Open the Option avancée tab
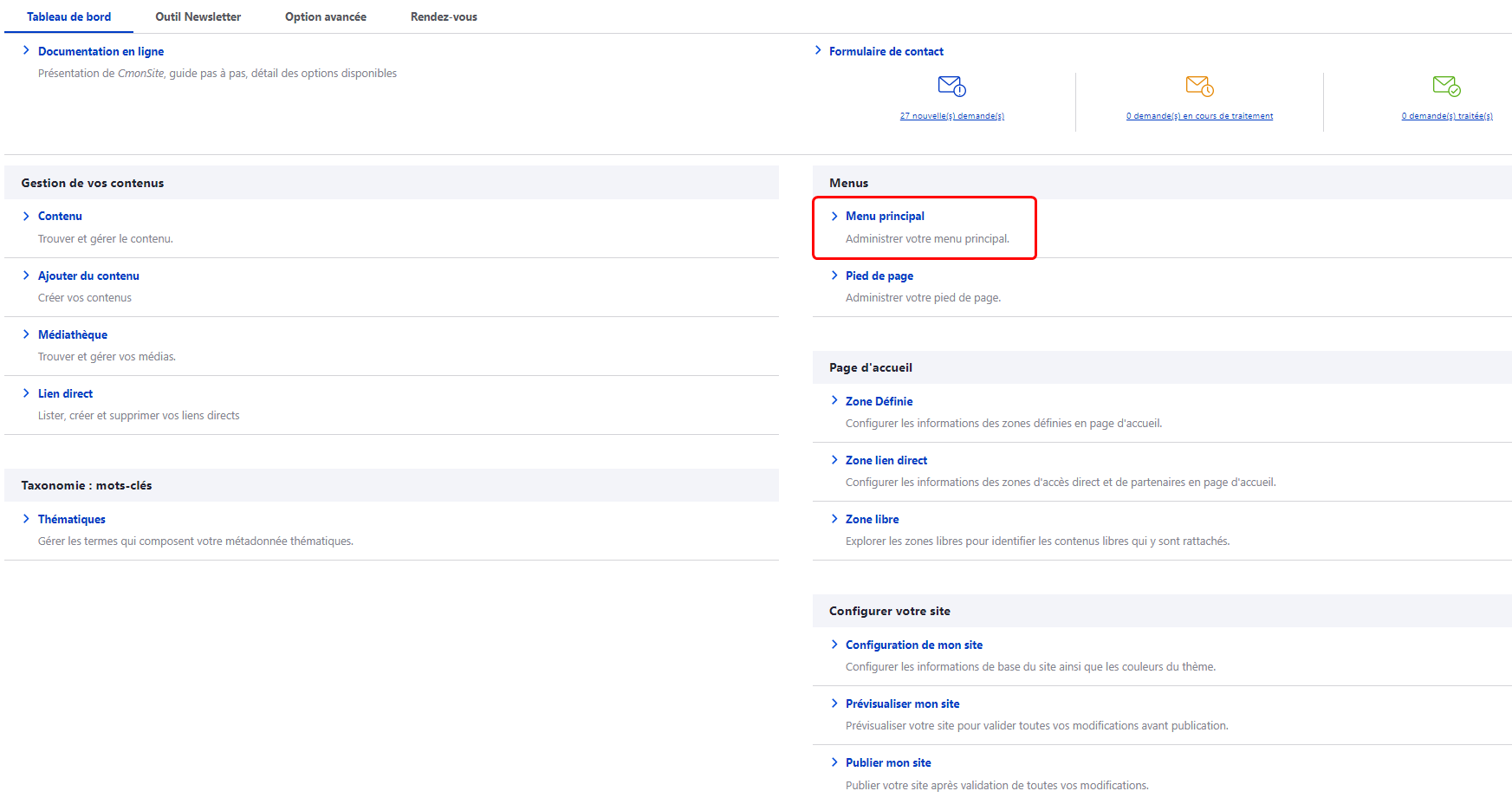1512x804 pixels. [x=325, y=16]
